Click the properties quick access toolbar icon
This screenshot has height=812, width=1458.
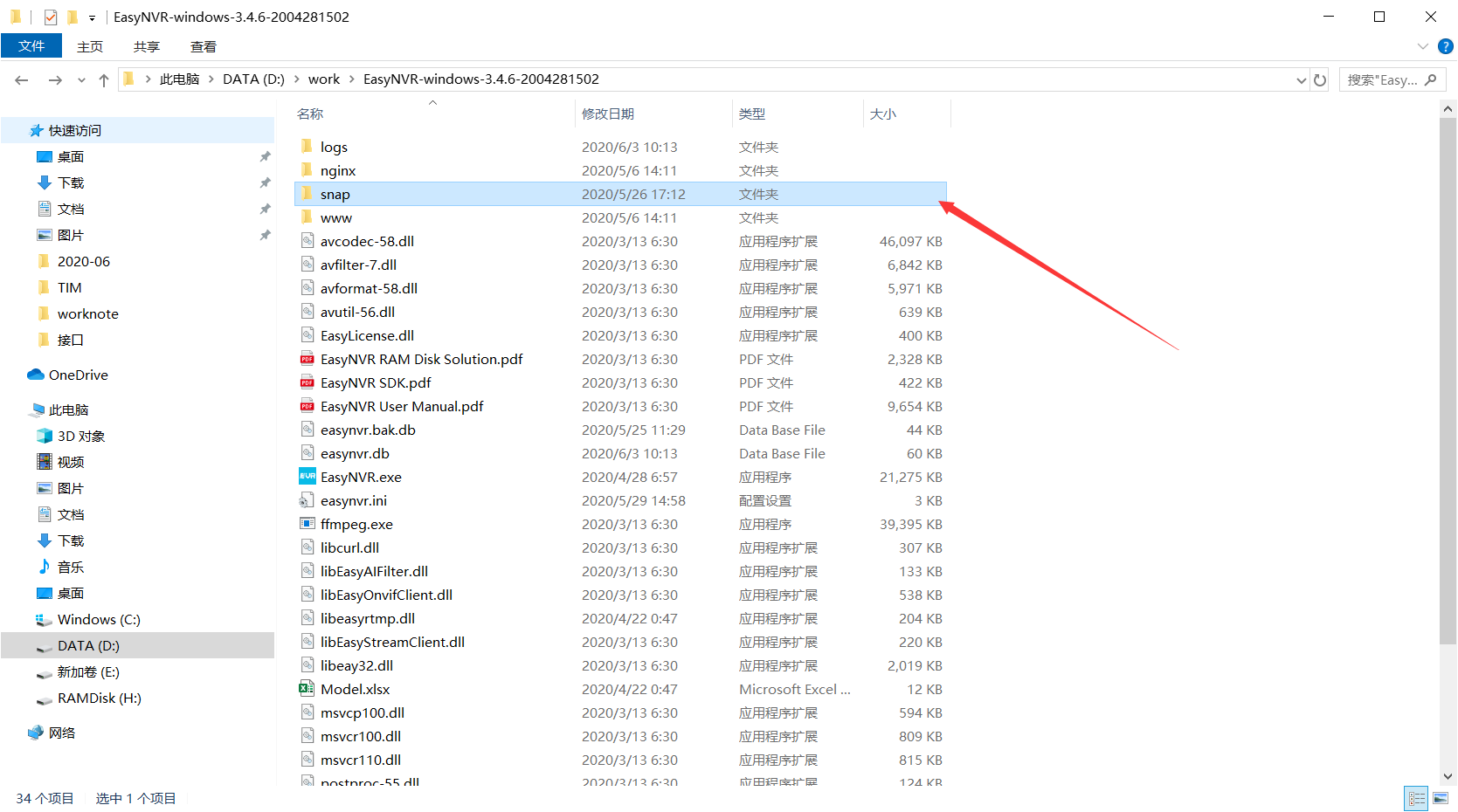pos(51,17)
